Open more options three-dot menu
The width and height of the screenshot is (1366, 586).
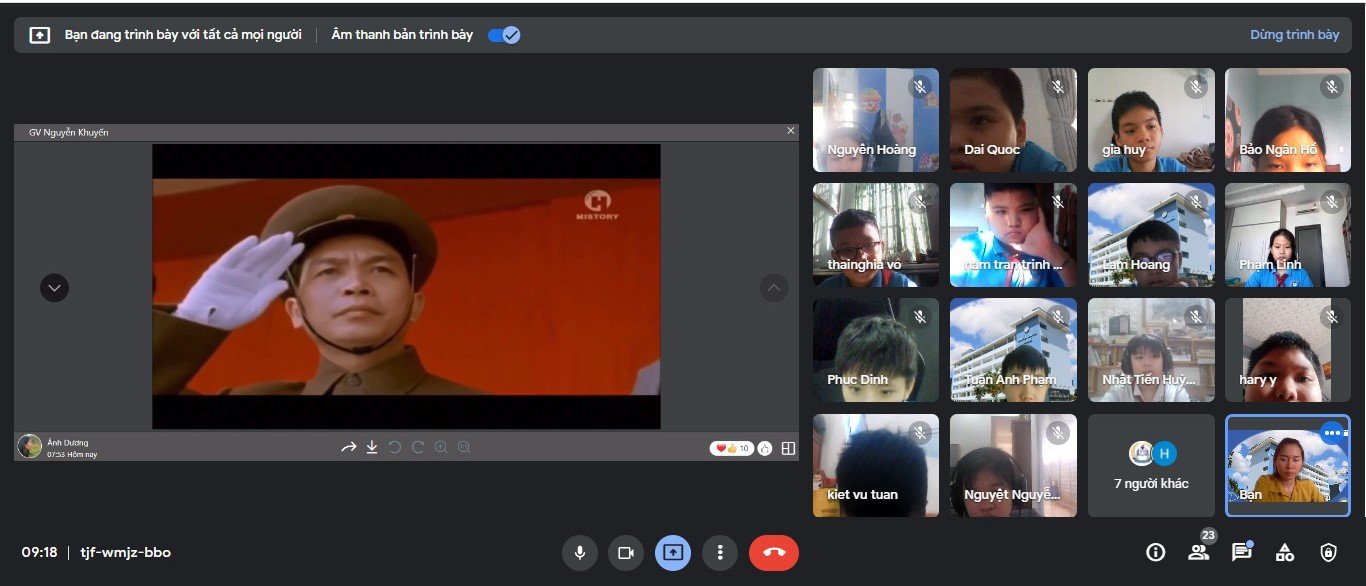click(x=719, y=552)
